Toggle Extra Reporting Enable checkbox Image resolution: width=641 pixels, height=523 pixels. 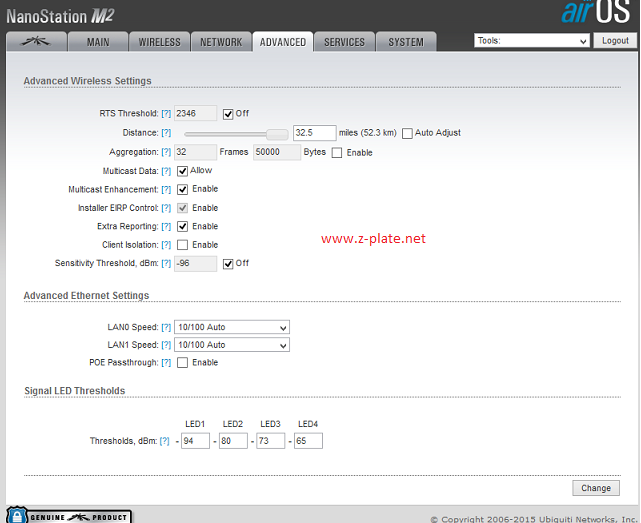coord(182,226)
